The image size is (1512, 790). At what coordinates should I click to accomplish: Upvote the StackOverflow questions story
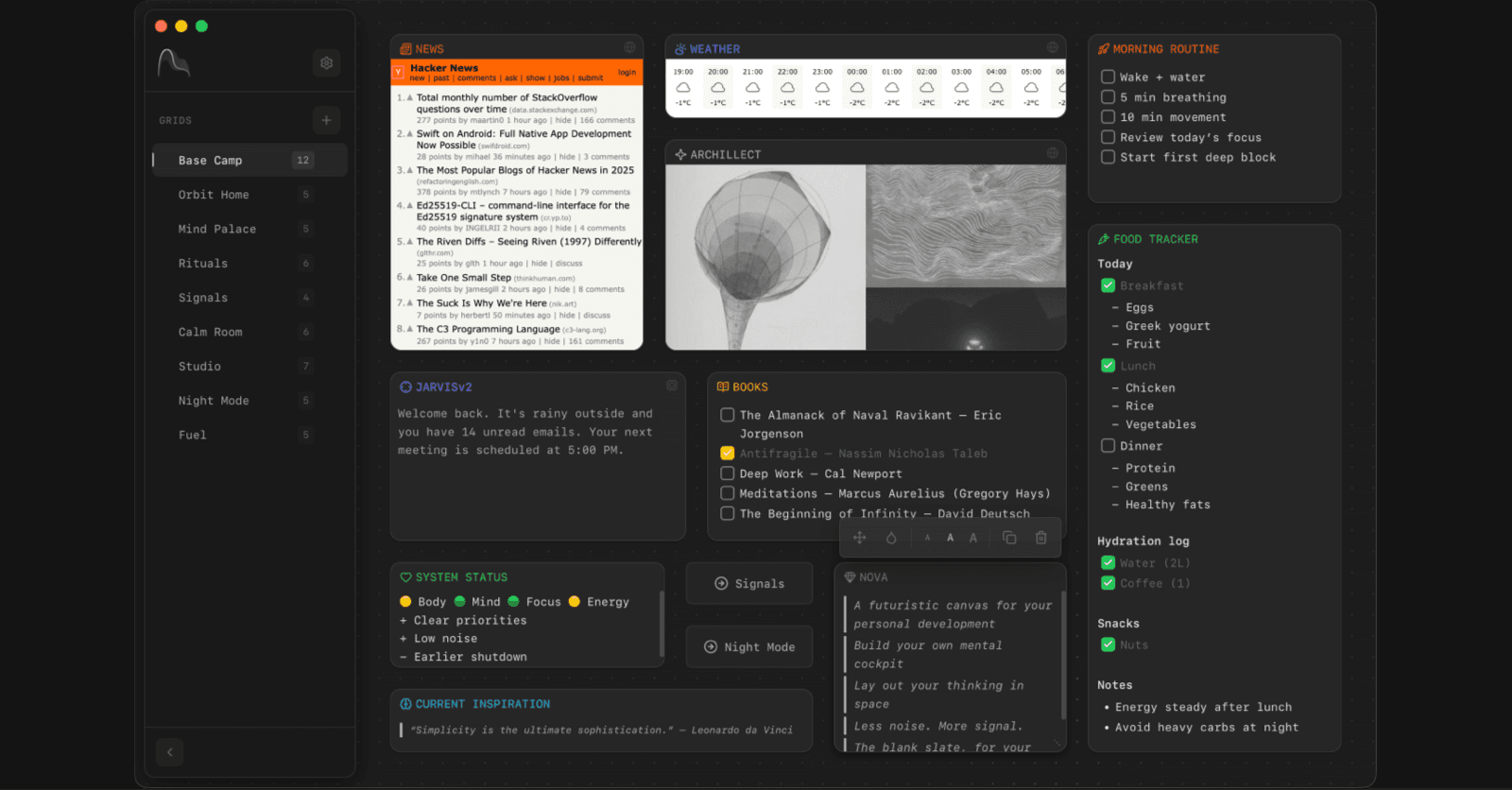pos(409,97)
